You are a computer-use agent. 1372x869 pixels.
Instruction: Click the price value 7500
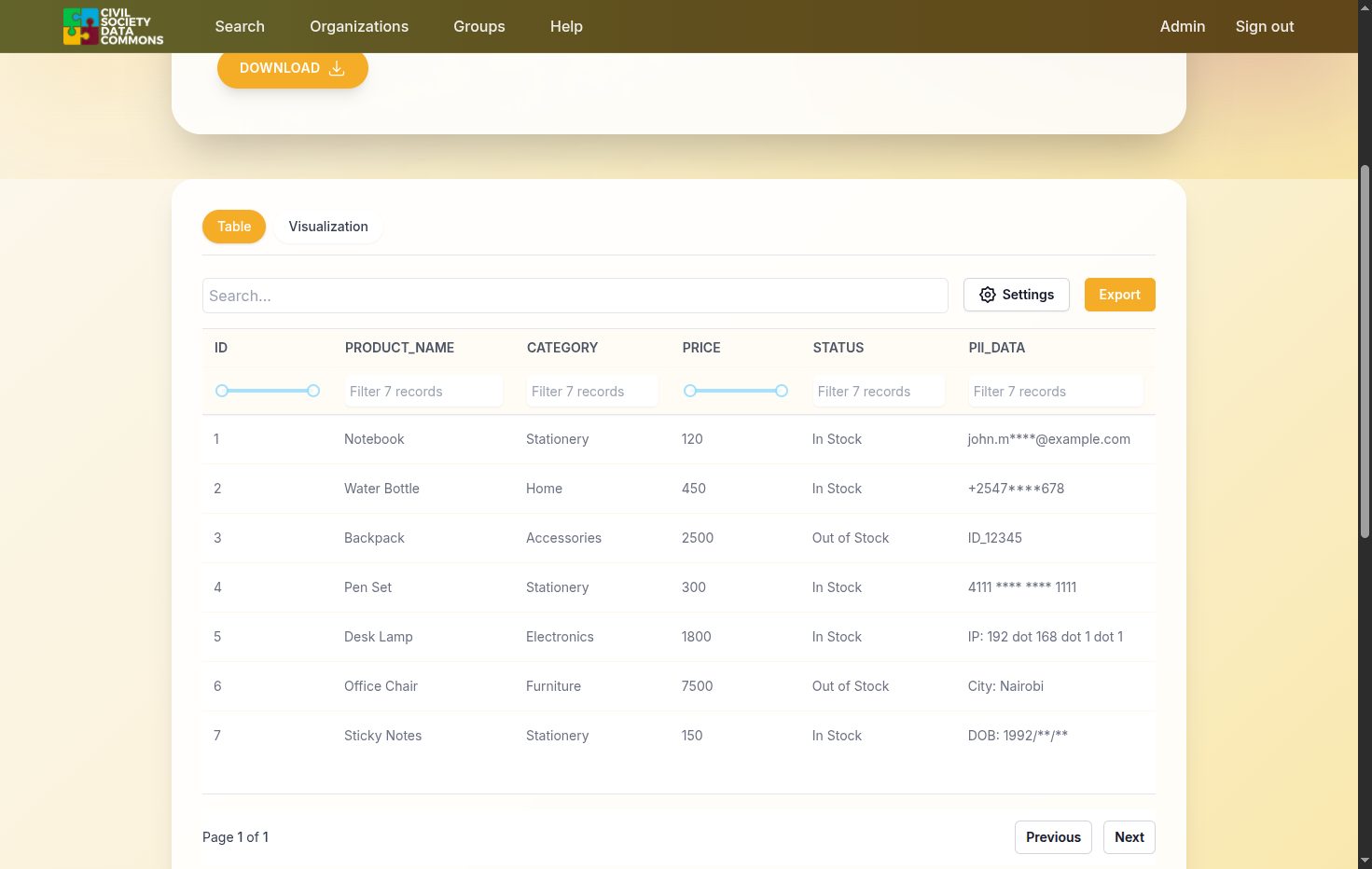698,686
